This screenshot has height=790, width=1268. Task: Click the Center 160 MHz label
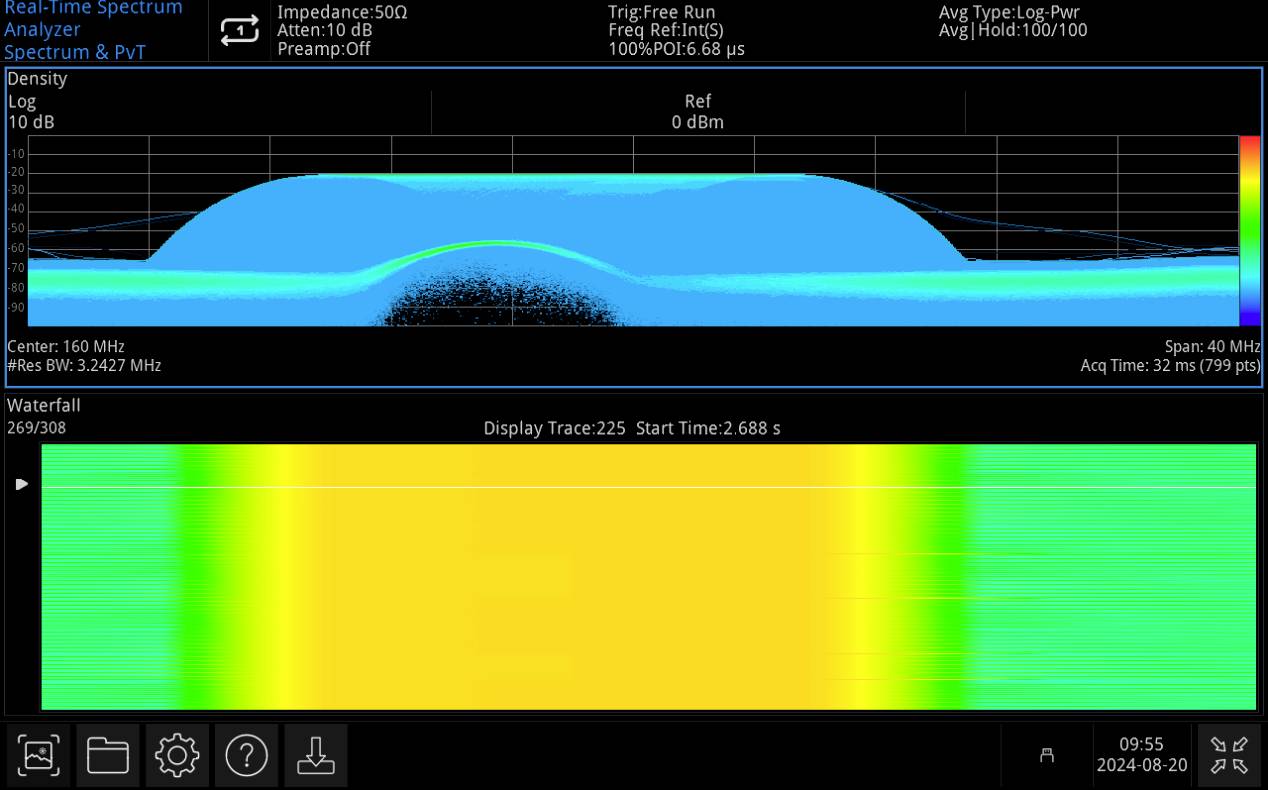tap(68, 346)
